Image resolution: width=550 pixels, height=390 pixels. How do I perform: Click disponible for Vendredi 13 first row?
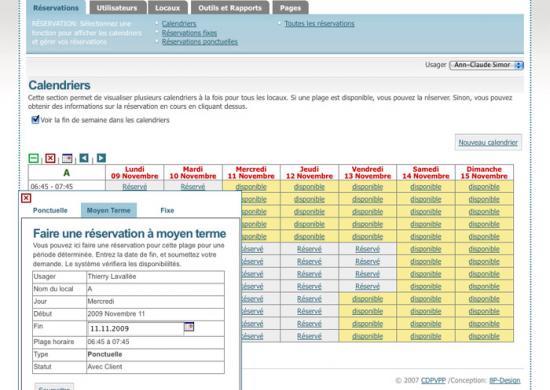pos(368,187)
